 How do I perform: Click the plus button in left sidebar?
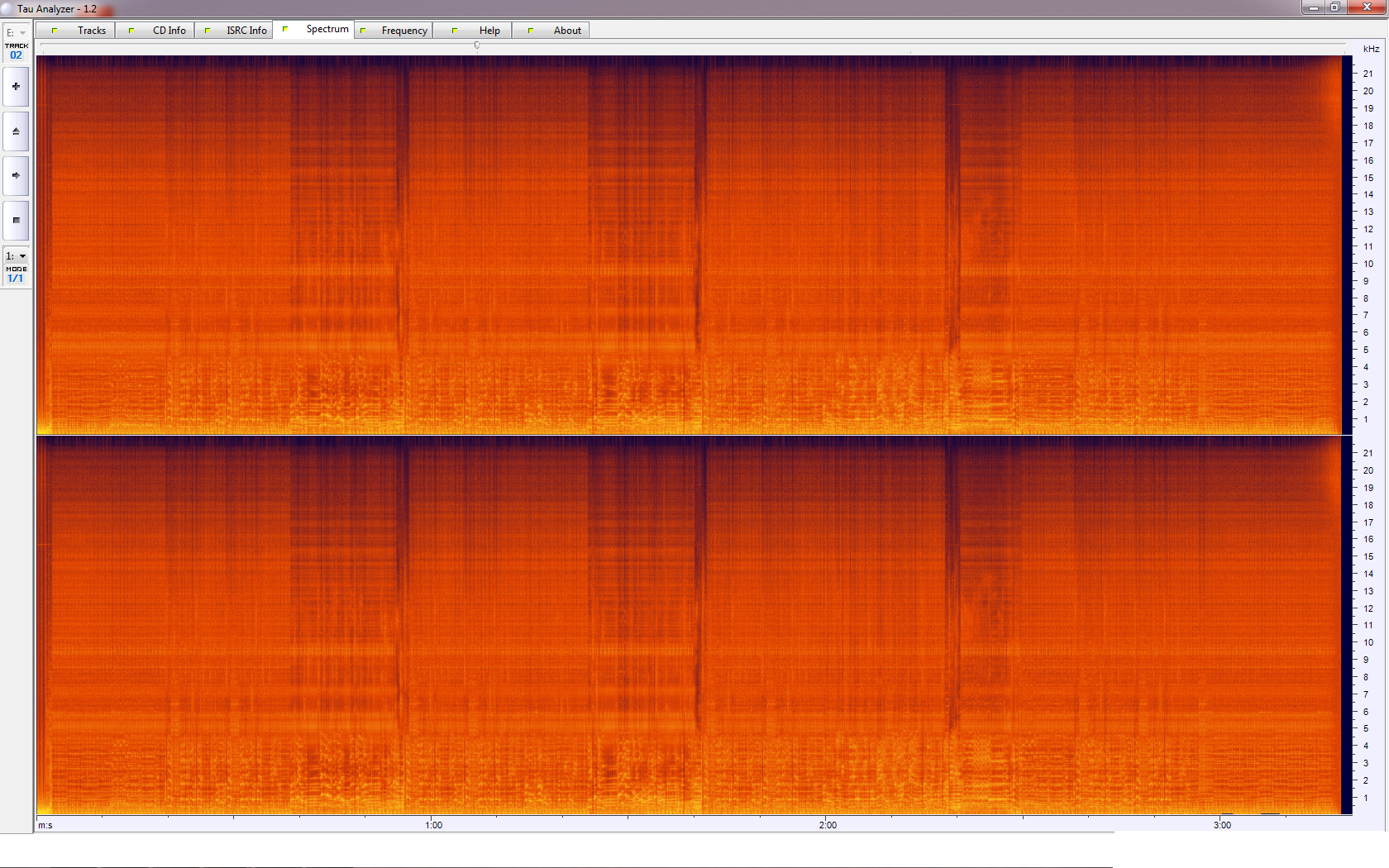click(16, 87)
